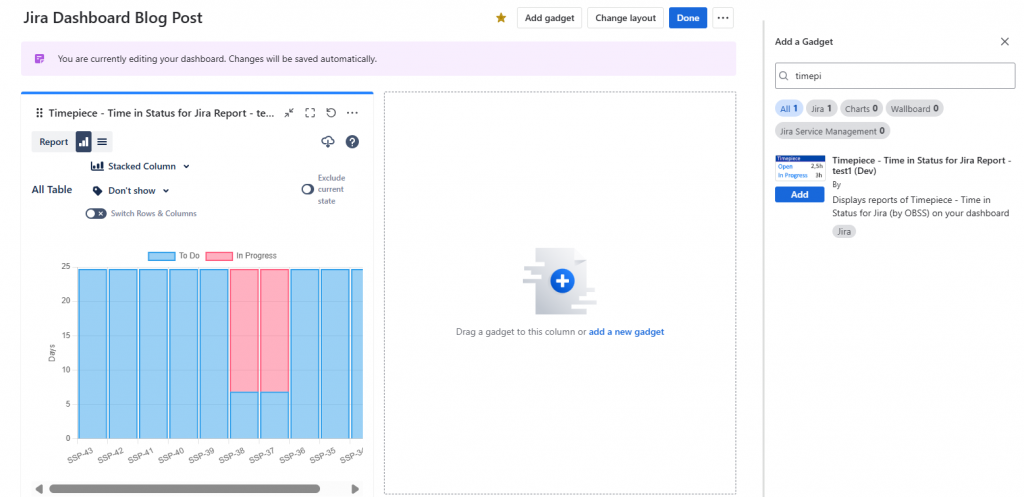The height and width of the screenshot is (497, 1024).
Task: Open the Timepiece gadget more options menu
Action: tap(352, 113)
